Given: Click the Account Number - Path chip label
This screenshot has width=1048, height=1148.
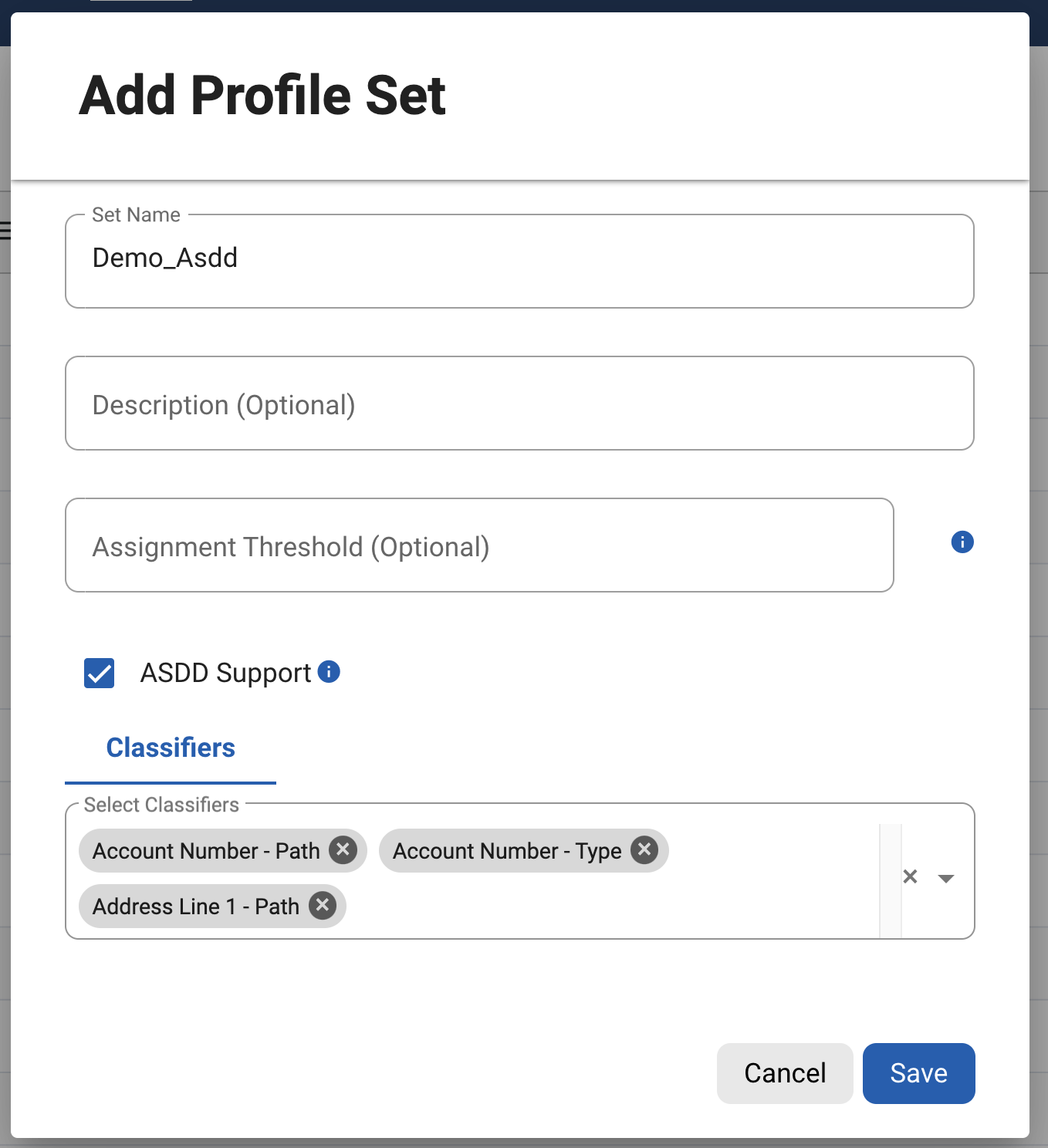Looking at the screenshot, I should point(206,851).
